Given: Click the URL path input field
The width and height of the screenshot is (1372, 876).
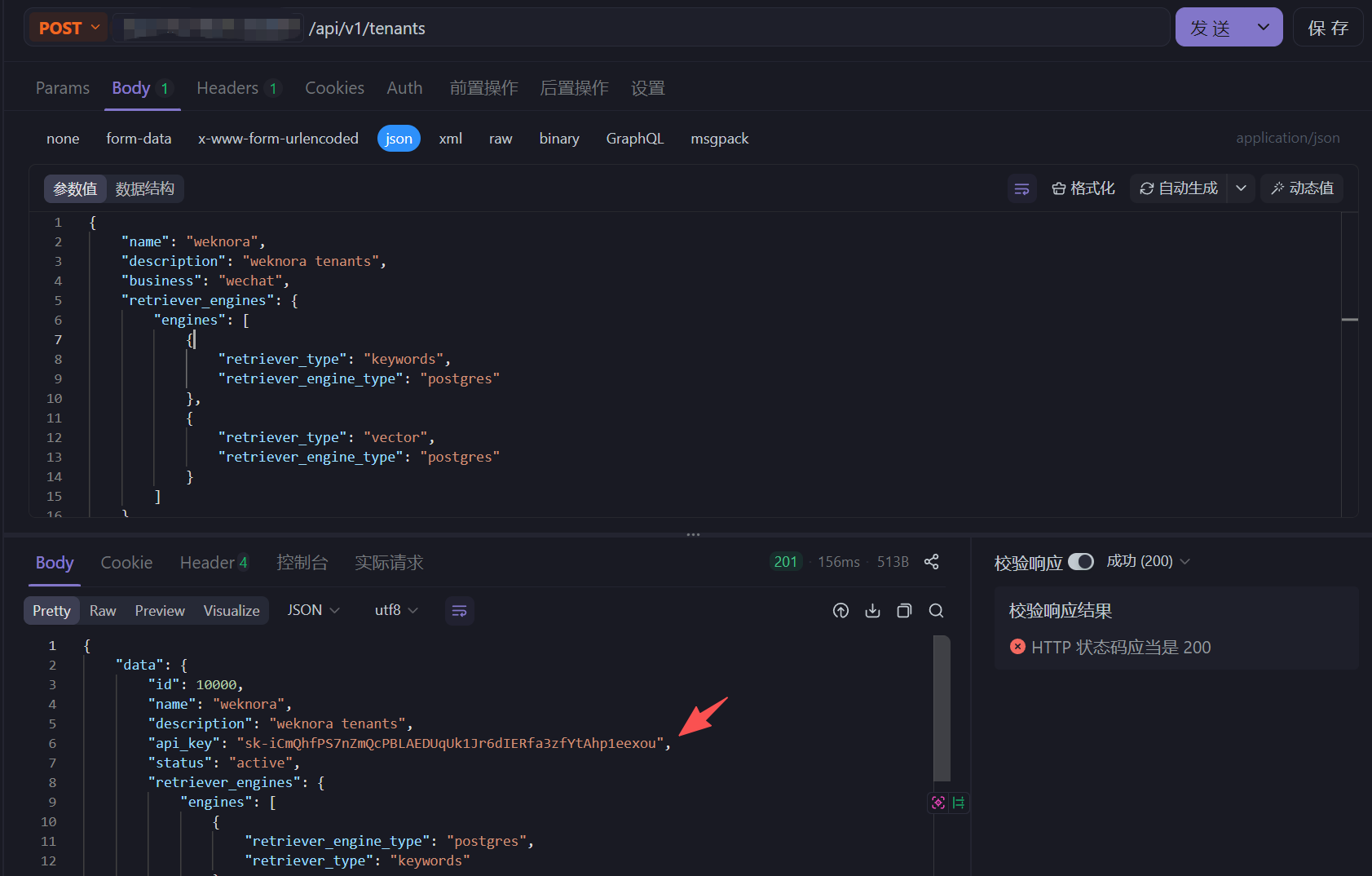Looking at the screenshot, I should [x=734, y=29].
